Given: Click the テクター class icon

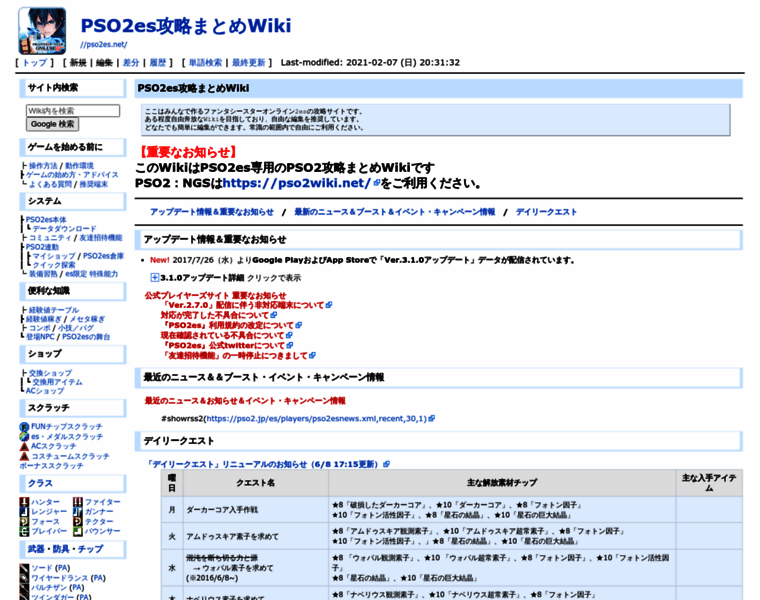Looking at the screenshot, I should [78, 521].
